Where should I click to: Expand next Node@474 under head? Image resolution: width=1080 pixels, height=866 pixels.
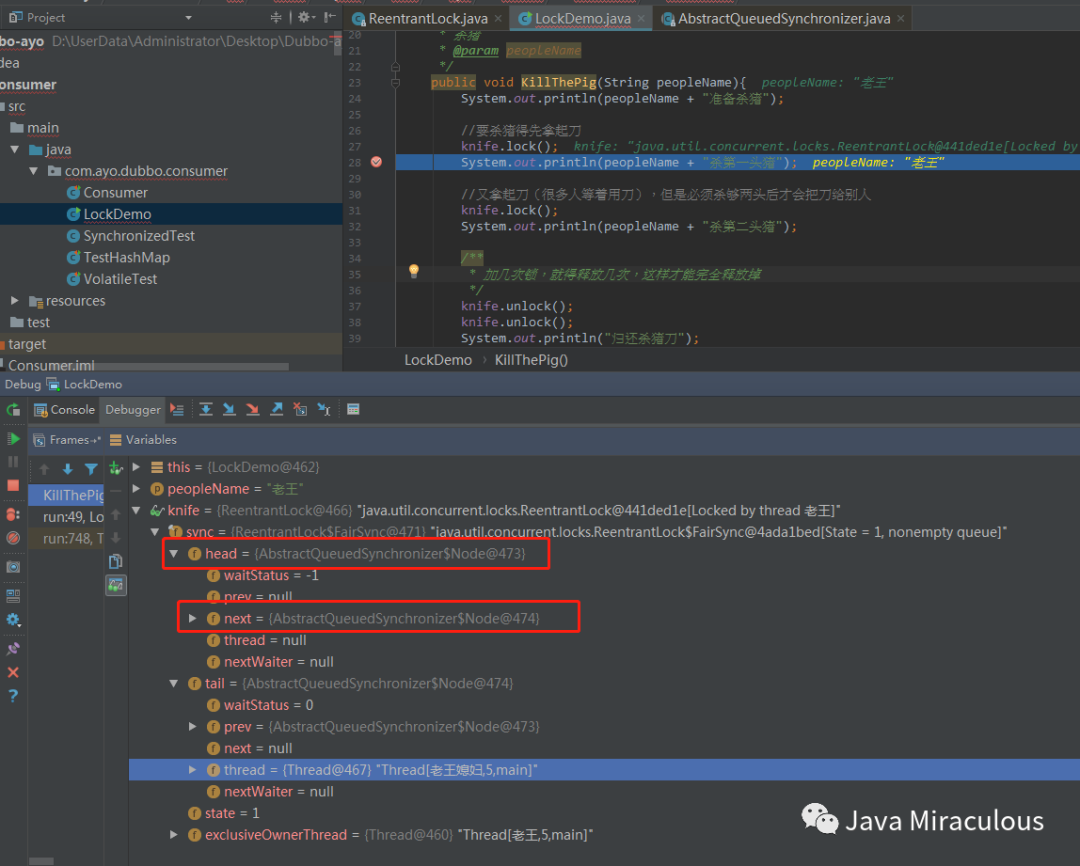193,619
